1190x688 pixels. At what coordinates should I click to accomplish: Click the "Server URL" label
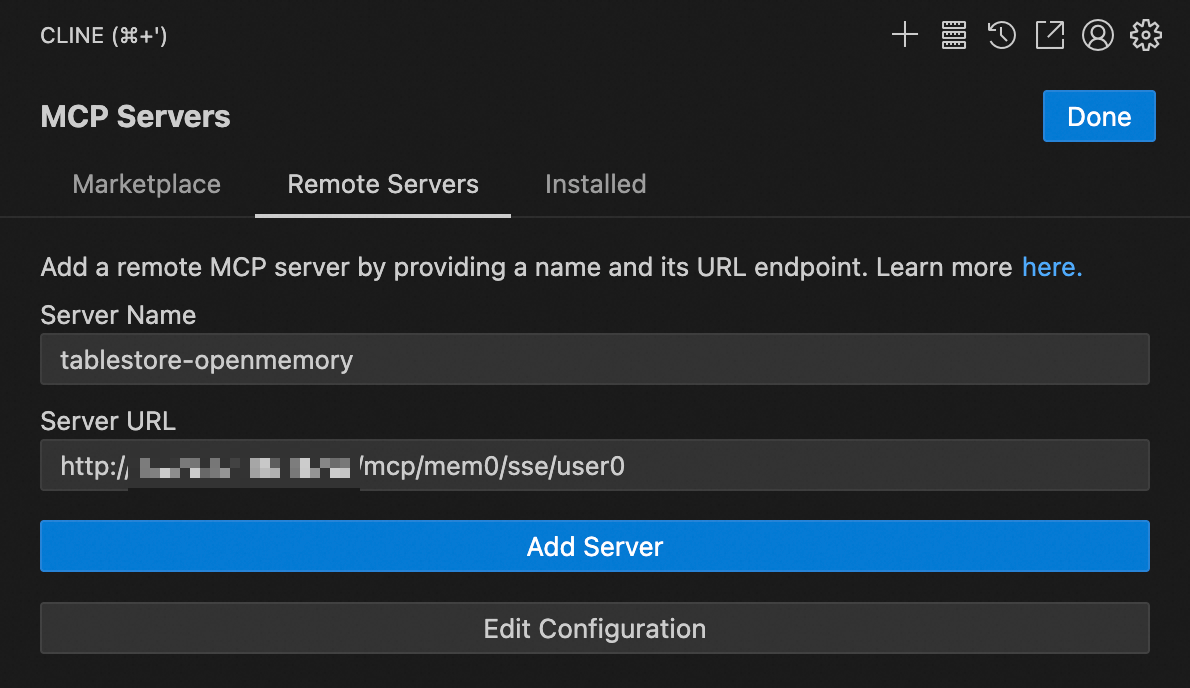tap(108, 421)
